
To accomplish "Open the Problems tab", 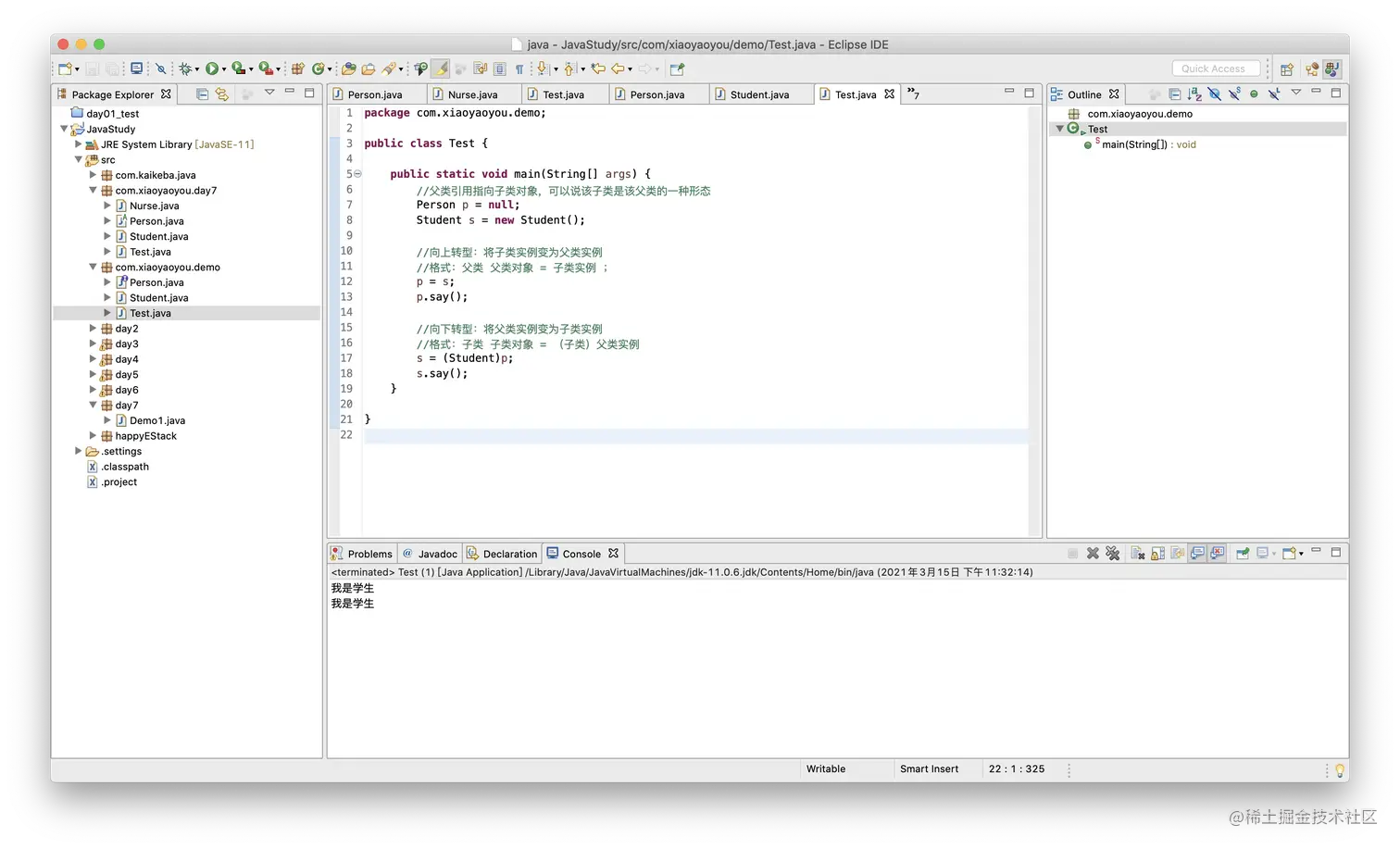I will [362, 554].
